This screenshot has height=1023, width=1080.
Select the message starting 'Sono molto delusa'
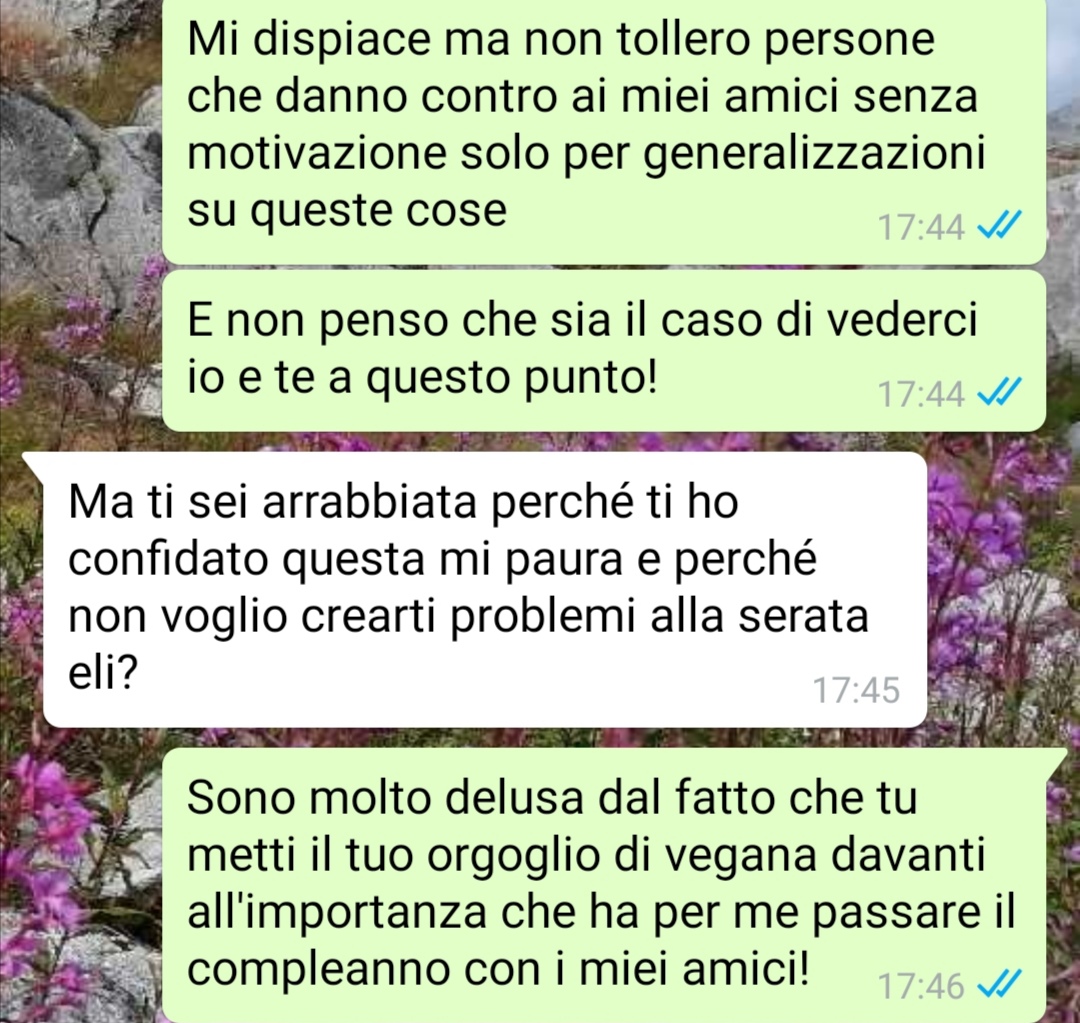[603, 885]
